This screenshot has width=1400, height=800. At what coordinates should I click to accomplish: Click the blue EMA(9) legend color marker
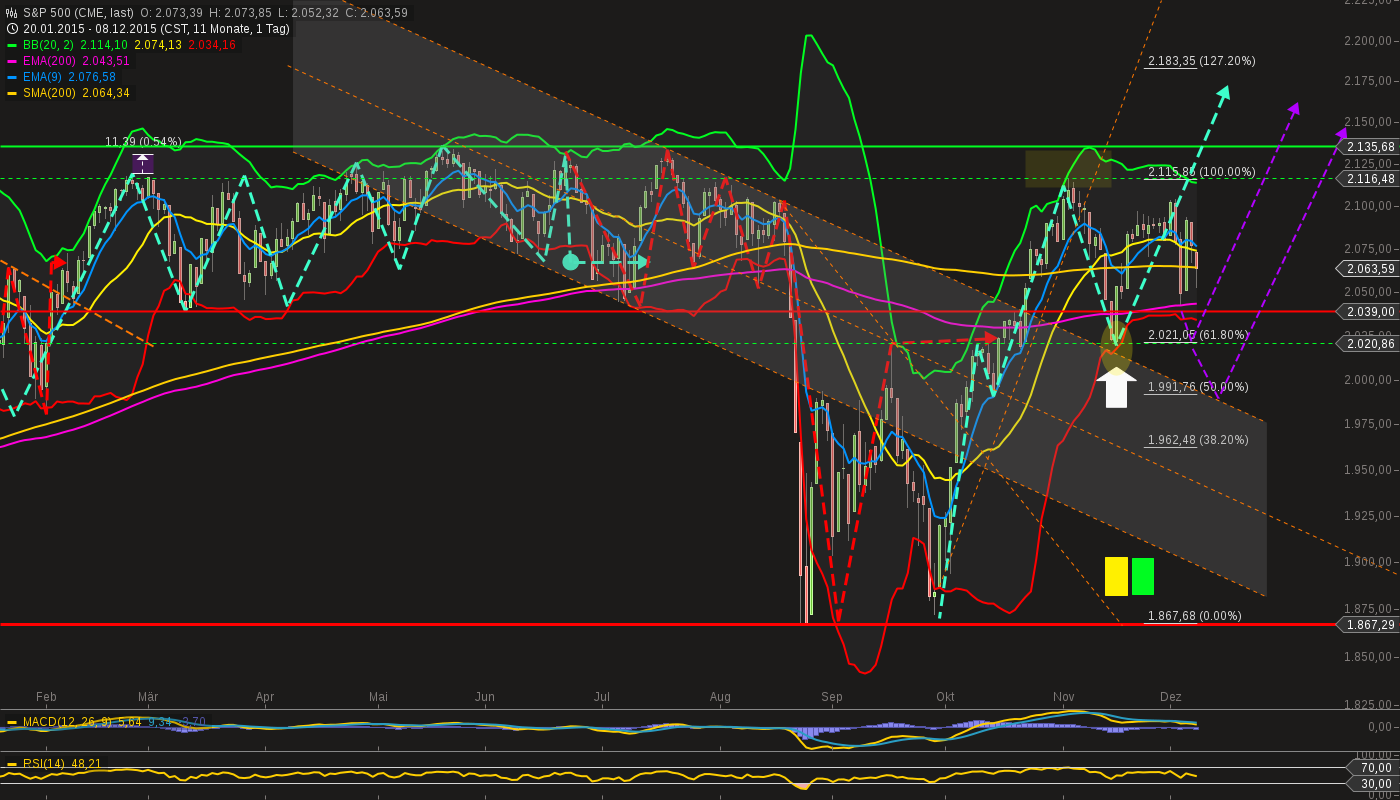point(12,77)
